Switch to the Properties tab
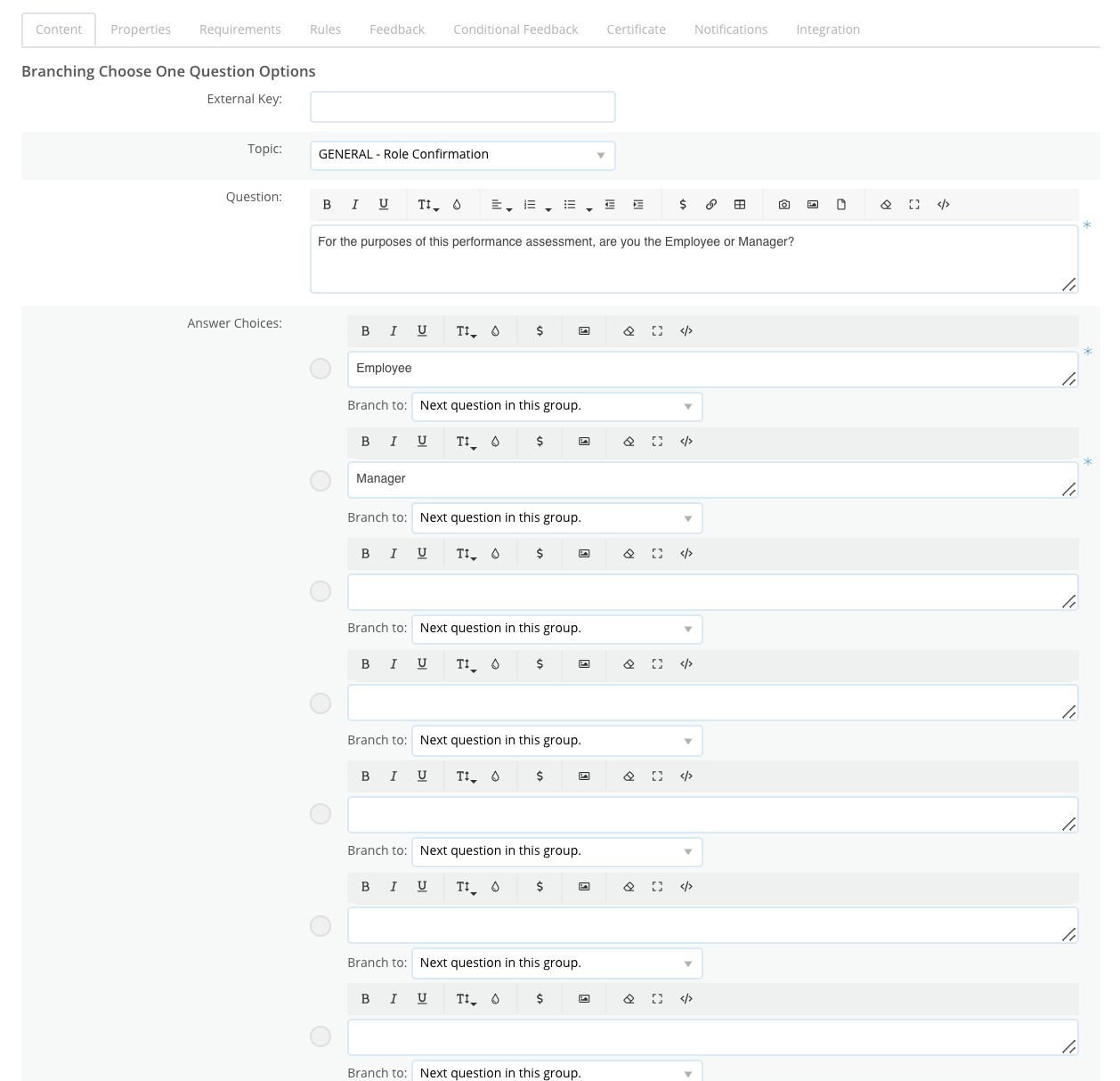 (140, 28)
